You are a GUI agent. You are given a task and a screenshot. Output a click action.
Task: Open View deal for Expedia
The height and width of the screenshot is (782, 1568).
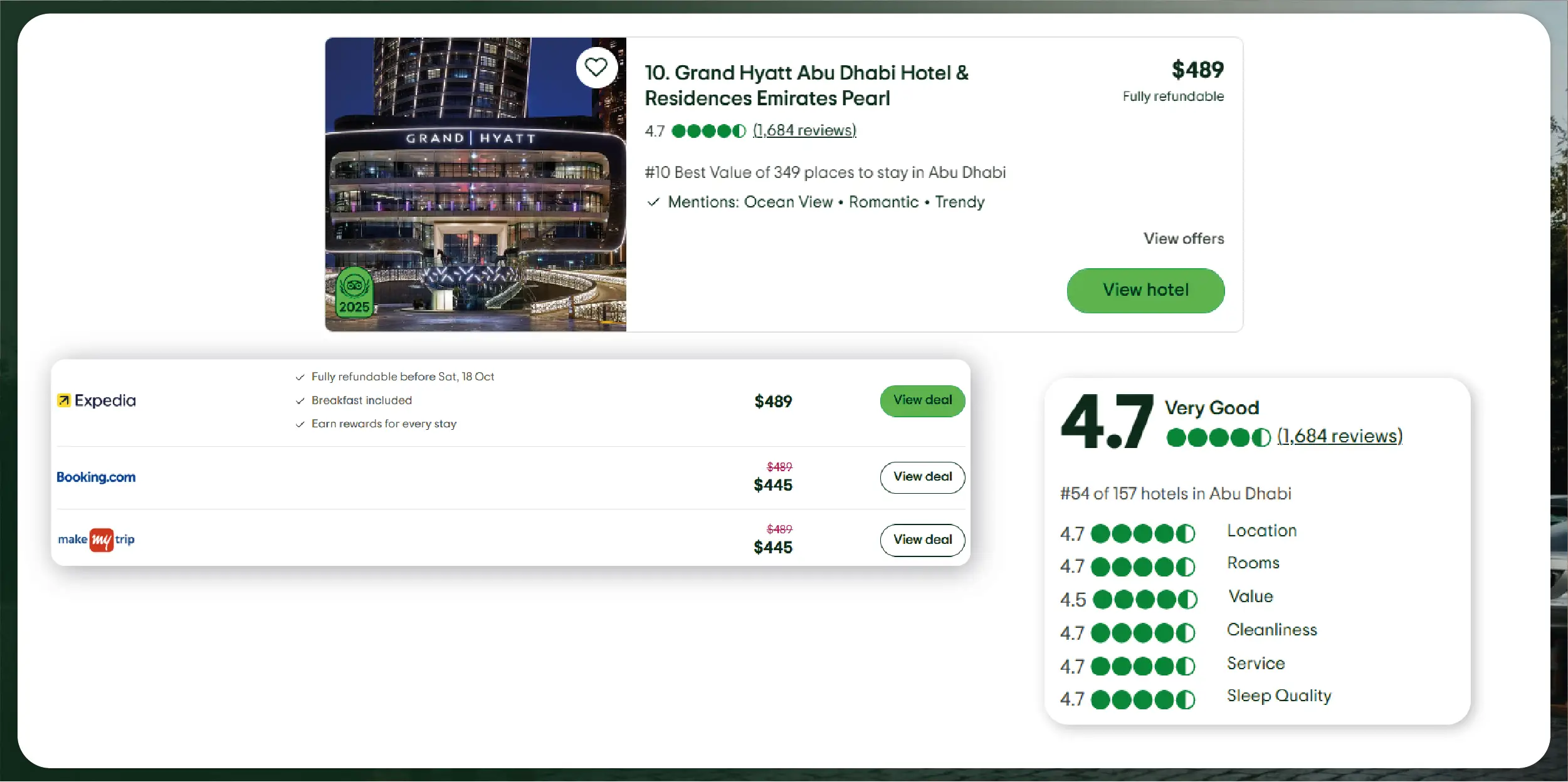click(922, 400)
